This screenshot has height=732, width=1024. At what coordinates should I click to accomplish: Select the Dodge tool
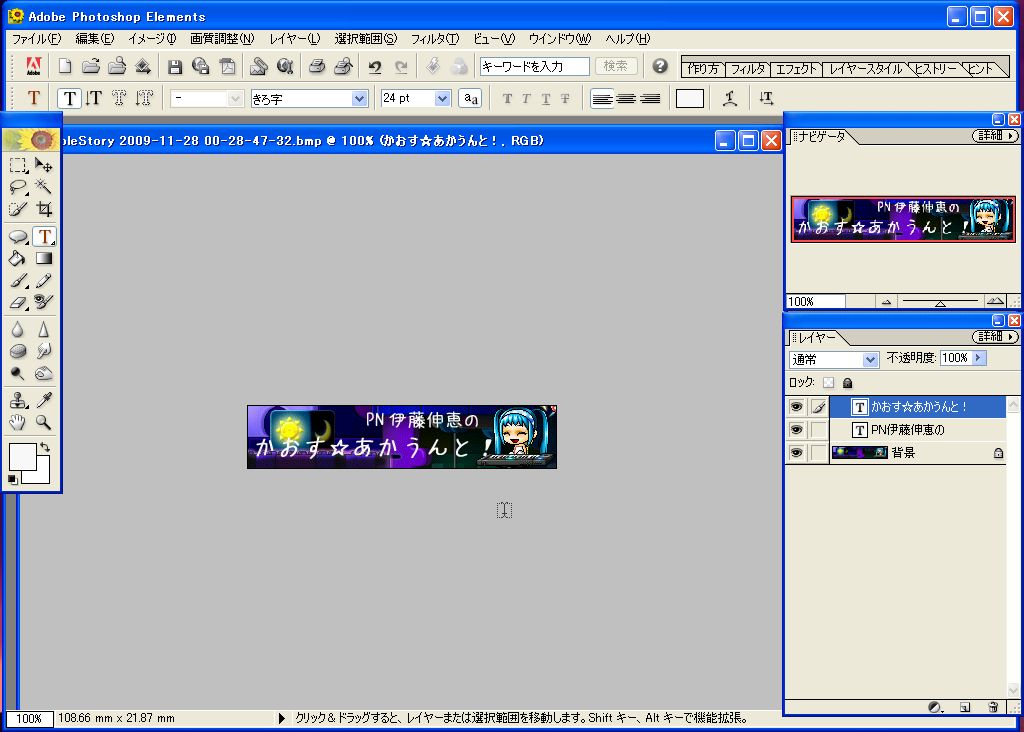pyautogui.click(x=18, y=374)
